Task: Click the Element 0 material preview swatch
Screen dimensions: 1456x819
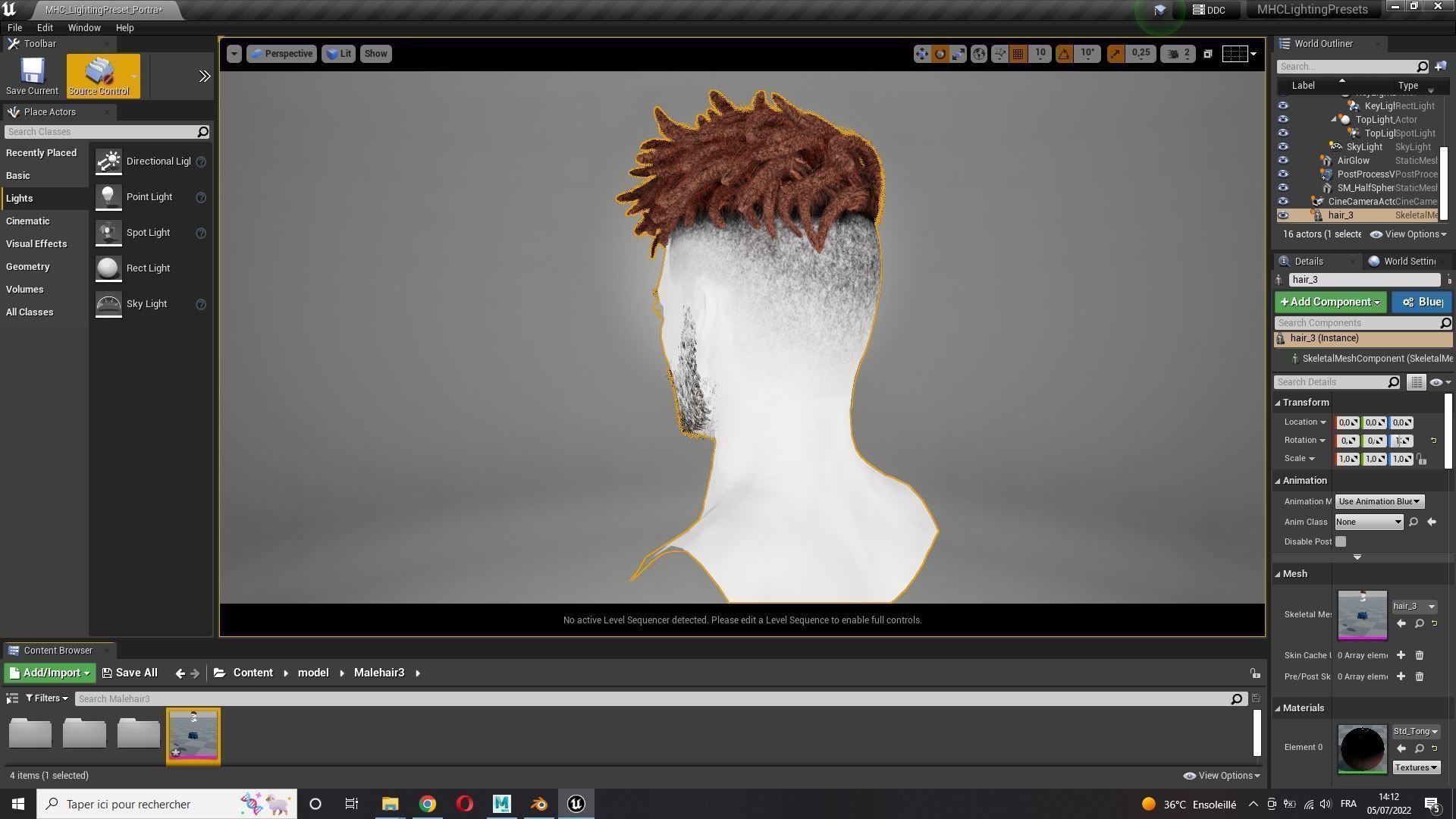Action: tap(1362, 748)
